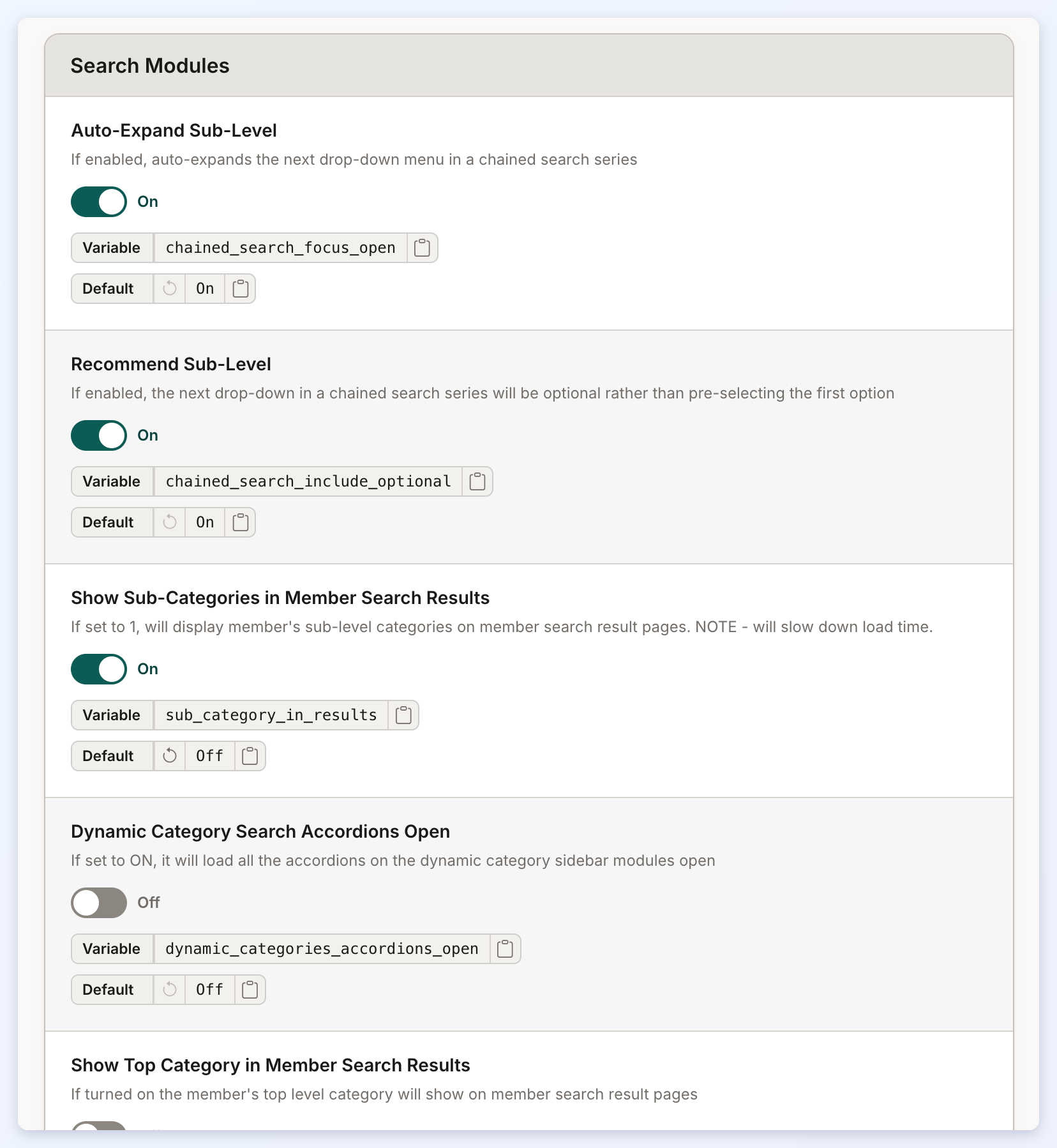Copy default value of Show Sub-Categories setting

tap(250, 756)
